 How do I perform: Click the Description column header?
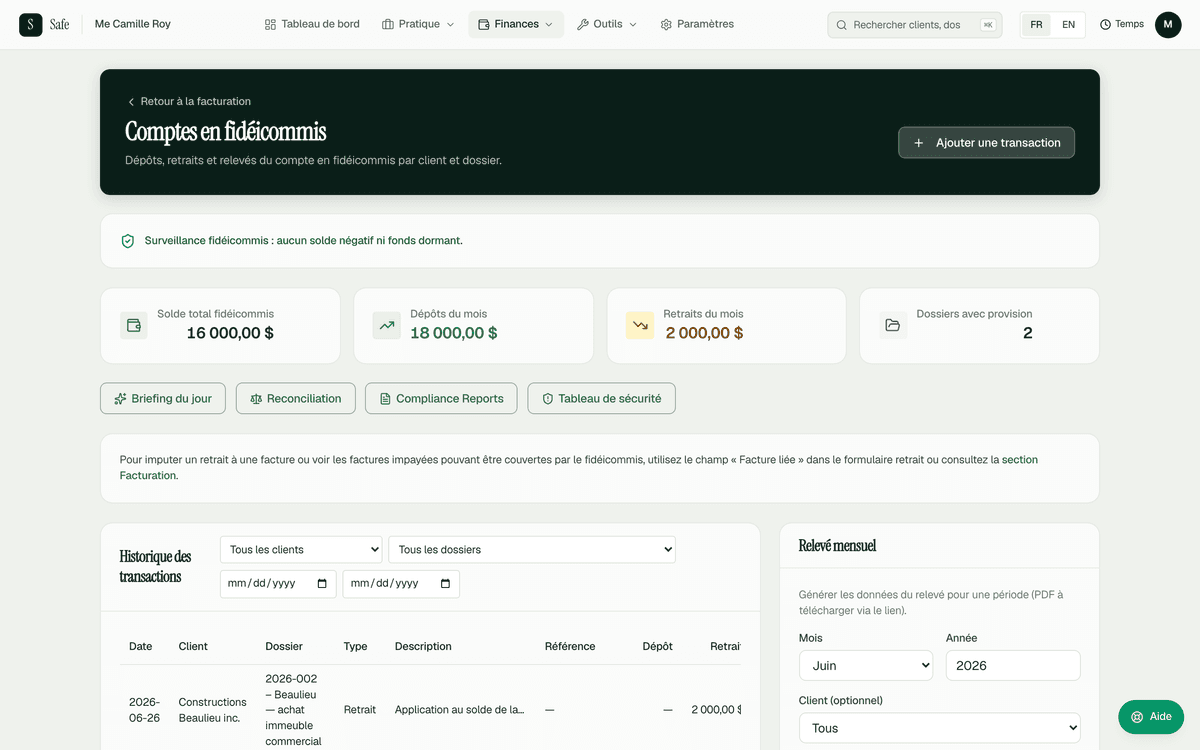click(x=423, y=646)
